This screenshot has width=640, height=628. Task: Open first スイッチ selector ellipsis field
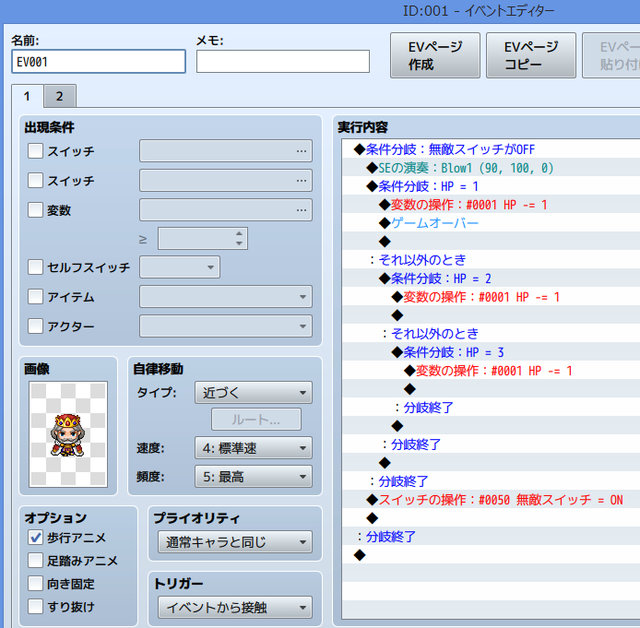(x=226, y=151)
